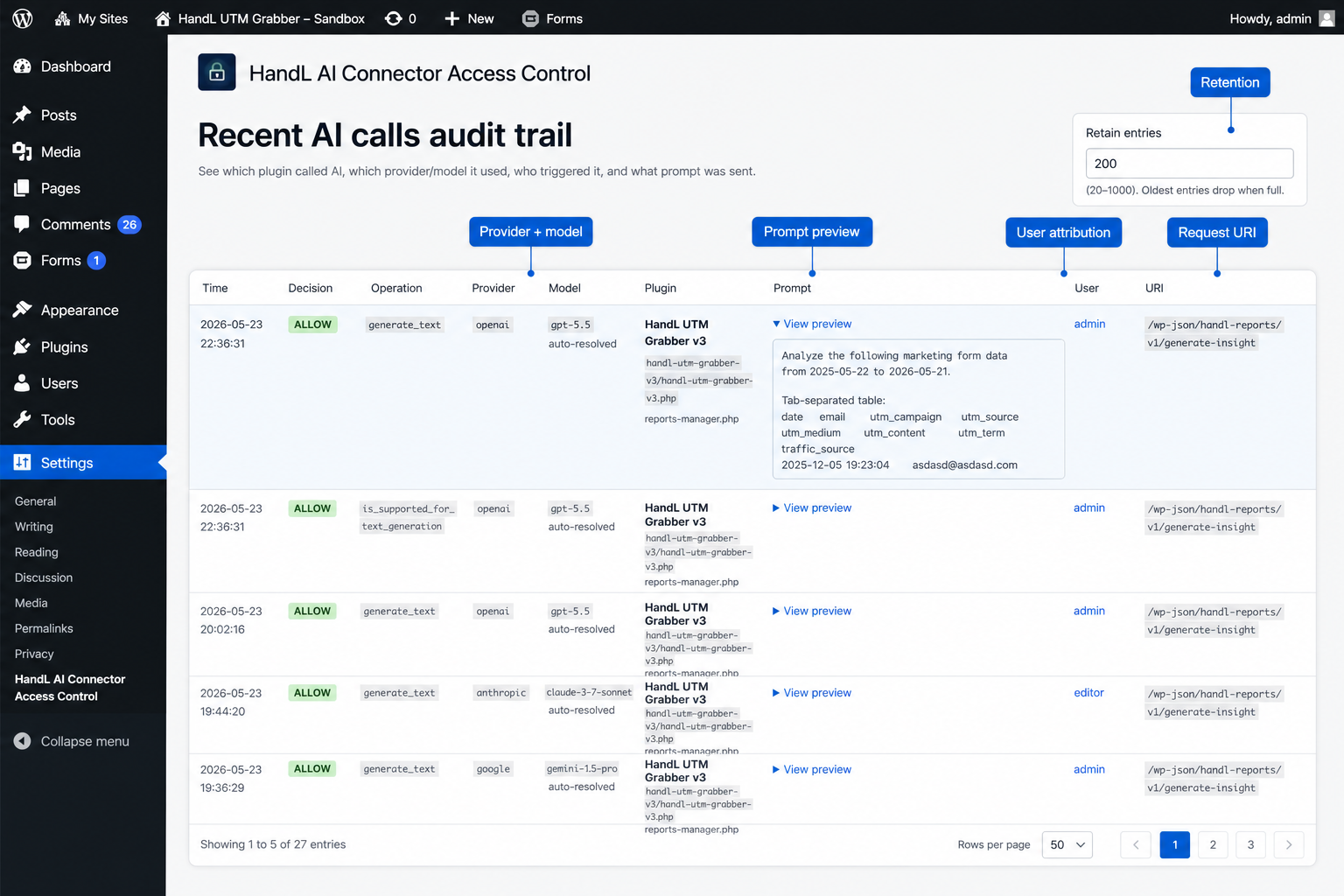Open updates circular arrows icon
The width and height of the screenshot is (1344, 896).
[394, 18]
